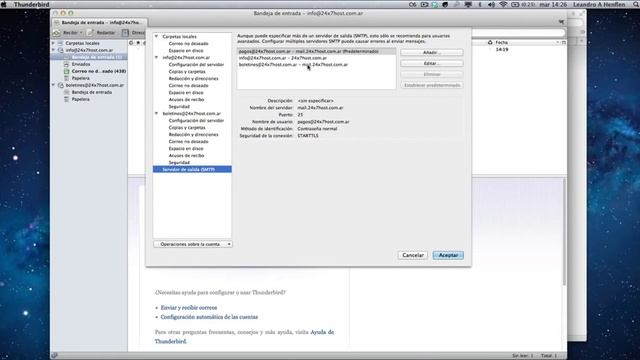Collapse info@24x7host.com.ar in the main sidebar
Viewport: 640px width, 360px height.
(x=53, y=50)
